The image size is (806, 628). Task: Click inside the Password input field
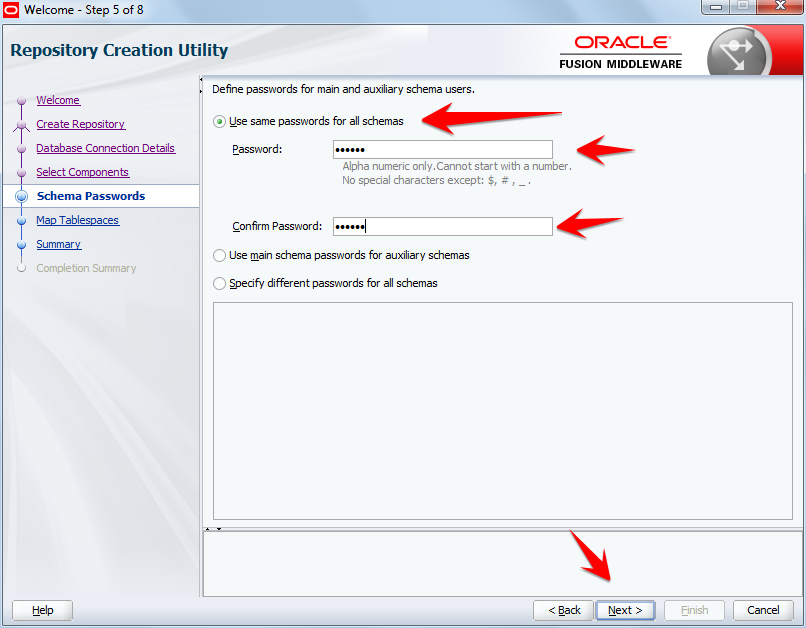coord(443,149)
